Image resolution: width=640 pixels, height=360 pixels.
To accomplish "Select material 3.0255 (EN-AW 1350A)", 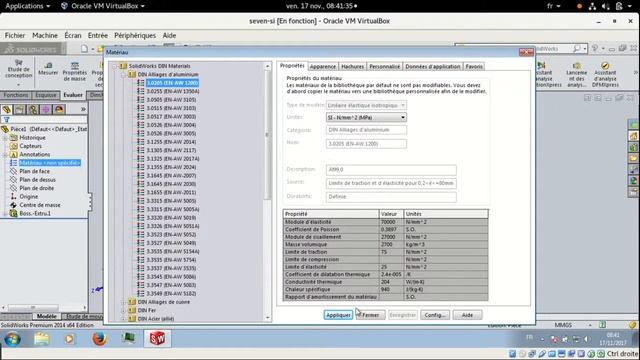I will [x=173, y=91].
